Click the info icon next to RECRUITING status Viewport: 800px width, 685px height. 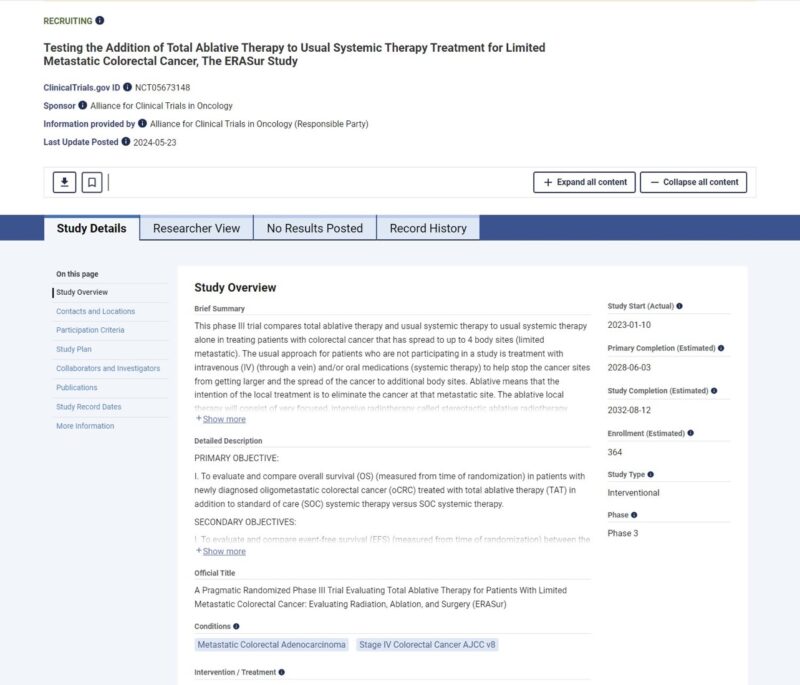pos(100,20)
